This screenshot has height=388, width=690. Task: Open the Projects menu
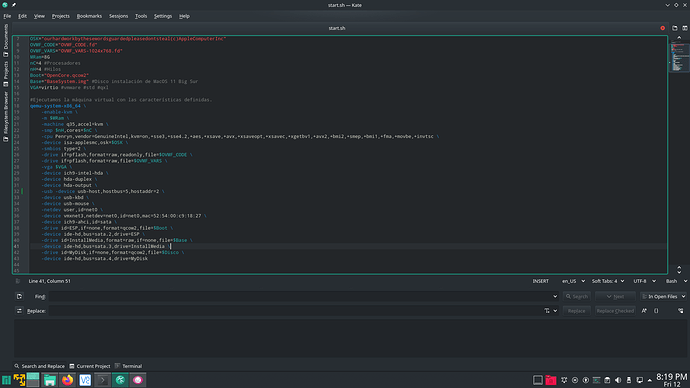pyautogui.click(x=61, y=16)
